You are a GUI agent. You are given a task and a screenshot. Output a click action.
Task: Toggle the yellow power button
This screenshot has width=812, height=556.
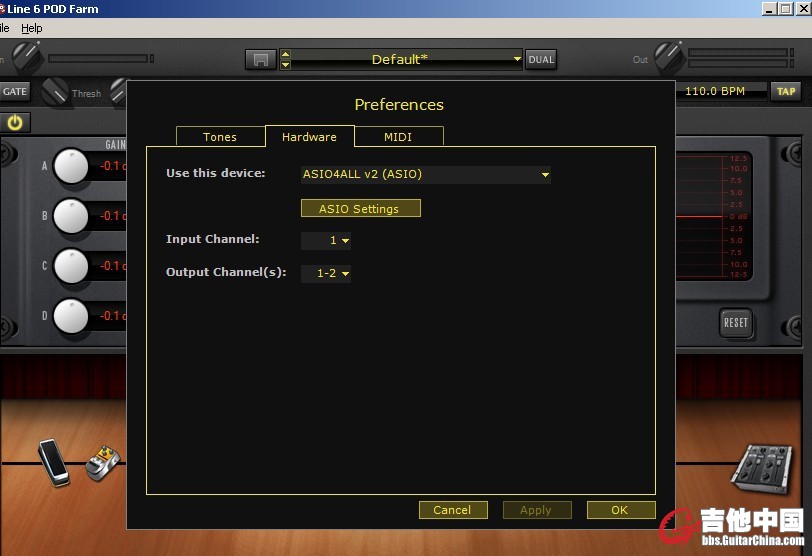[15, 123]
